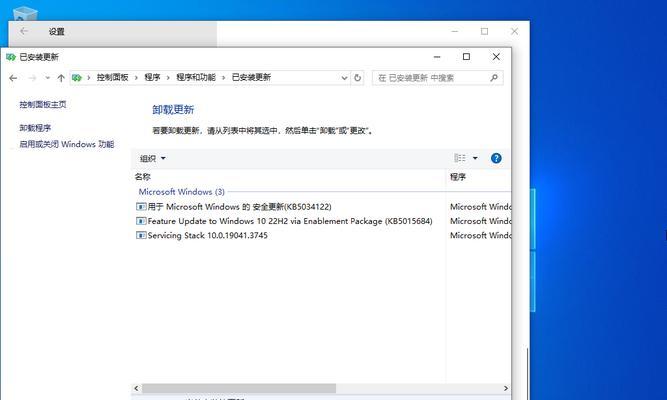This screenshot has height=400, width=667.
Task: Open 启用或关闭 Windows 功能 link
Action: click(67, 144)
